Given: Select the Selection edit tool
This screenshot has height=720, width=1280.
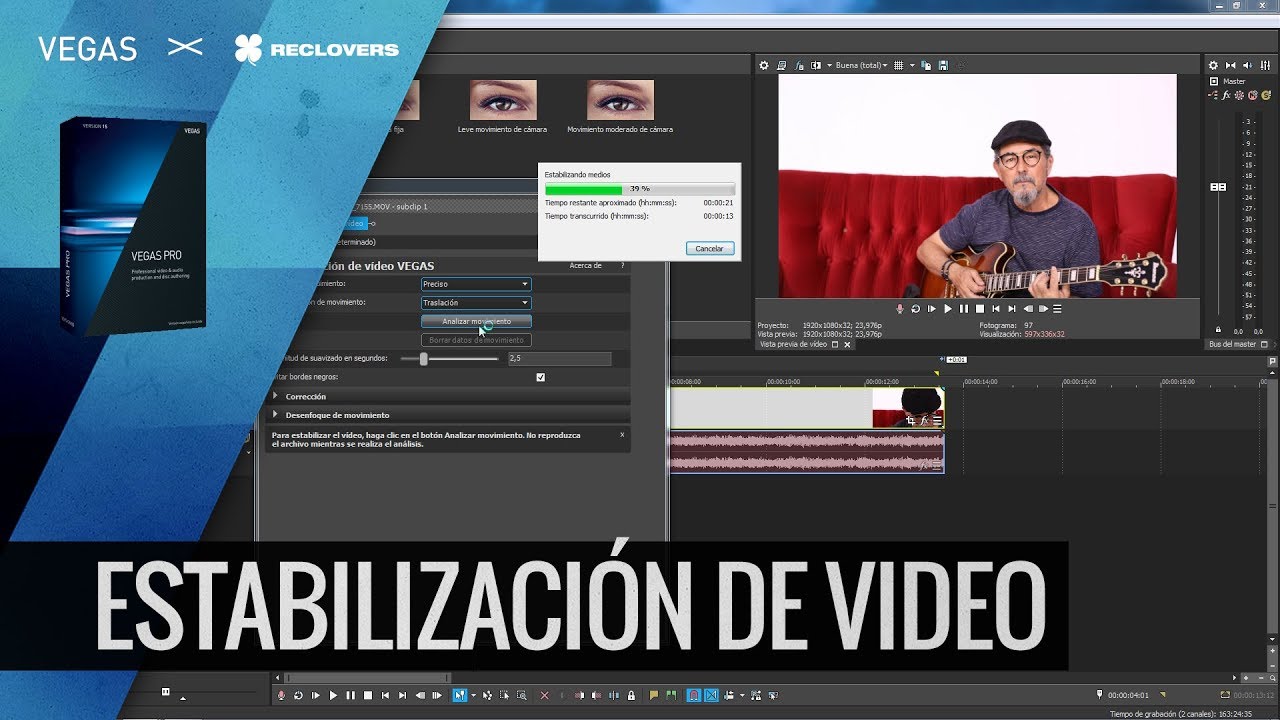Looking at the screenshot, I should 504,695.
